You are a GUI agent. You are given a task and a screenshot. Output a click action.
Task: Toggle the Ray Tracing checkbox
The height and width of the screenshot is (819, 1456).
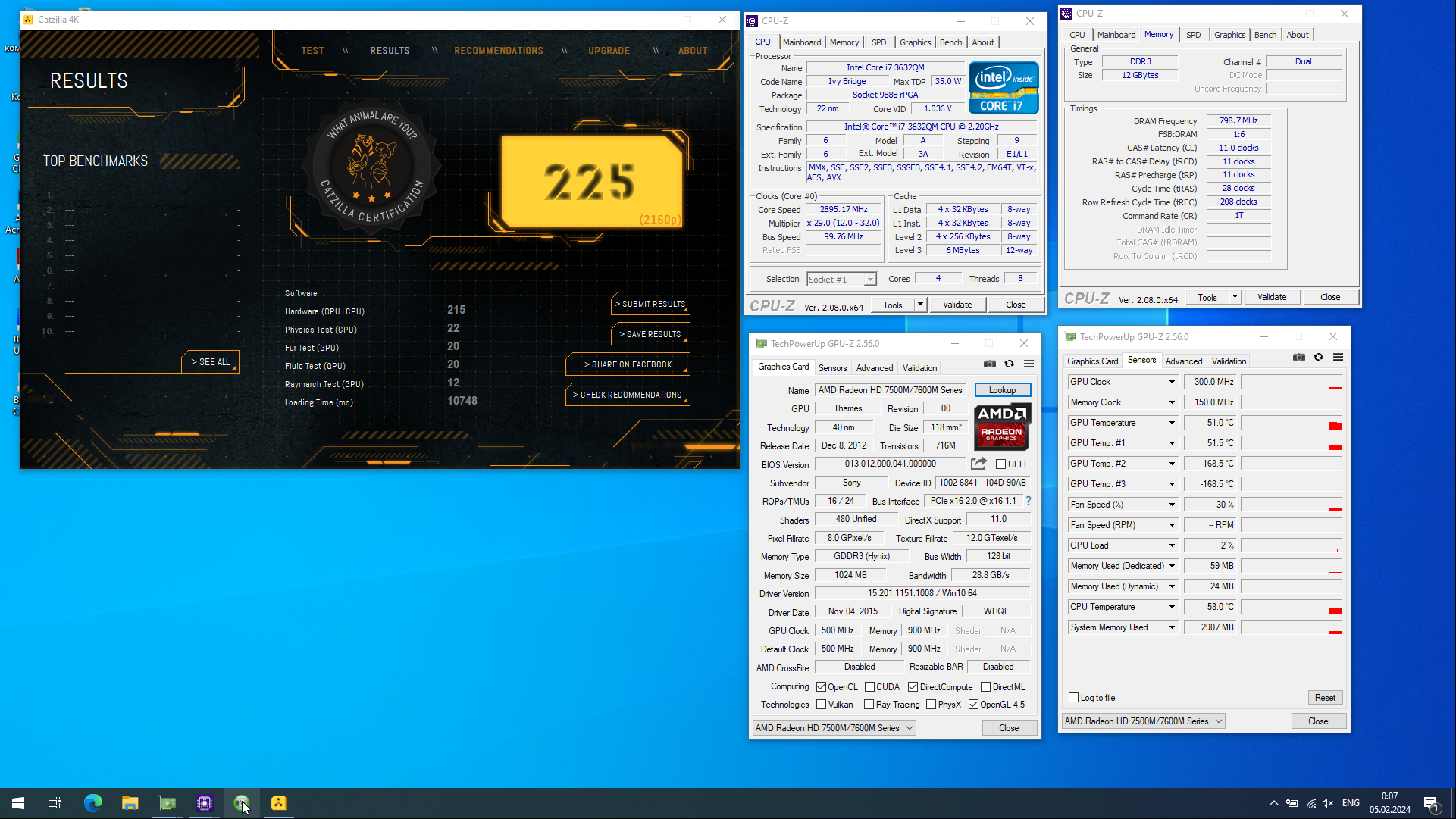869,705
